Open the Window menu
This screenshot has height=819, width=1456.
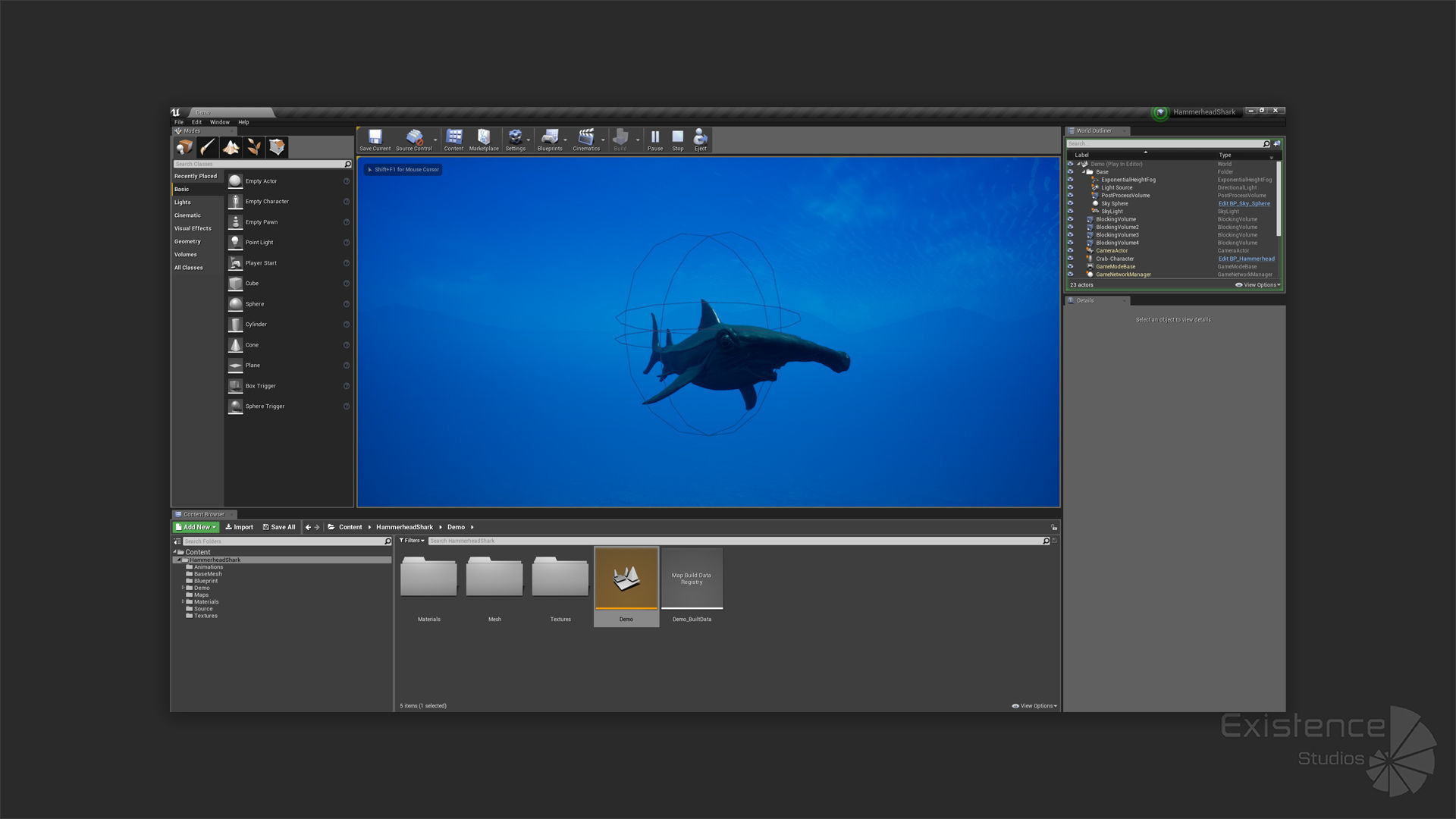click(x=220, y=122)
